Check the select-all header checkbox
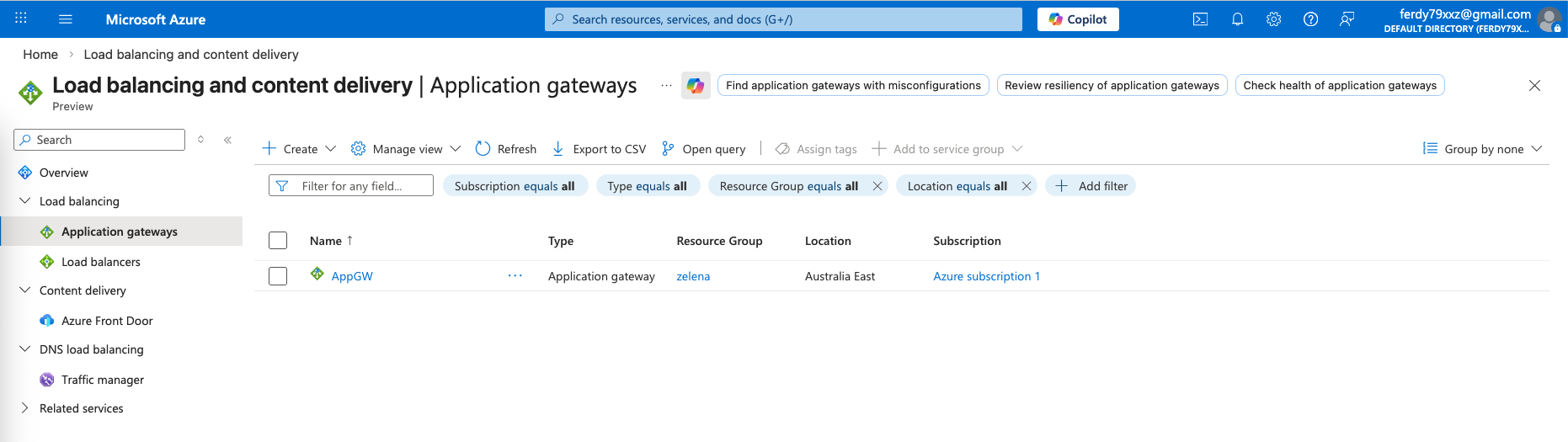The image size is (1568, 442). coord(278,241)
